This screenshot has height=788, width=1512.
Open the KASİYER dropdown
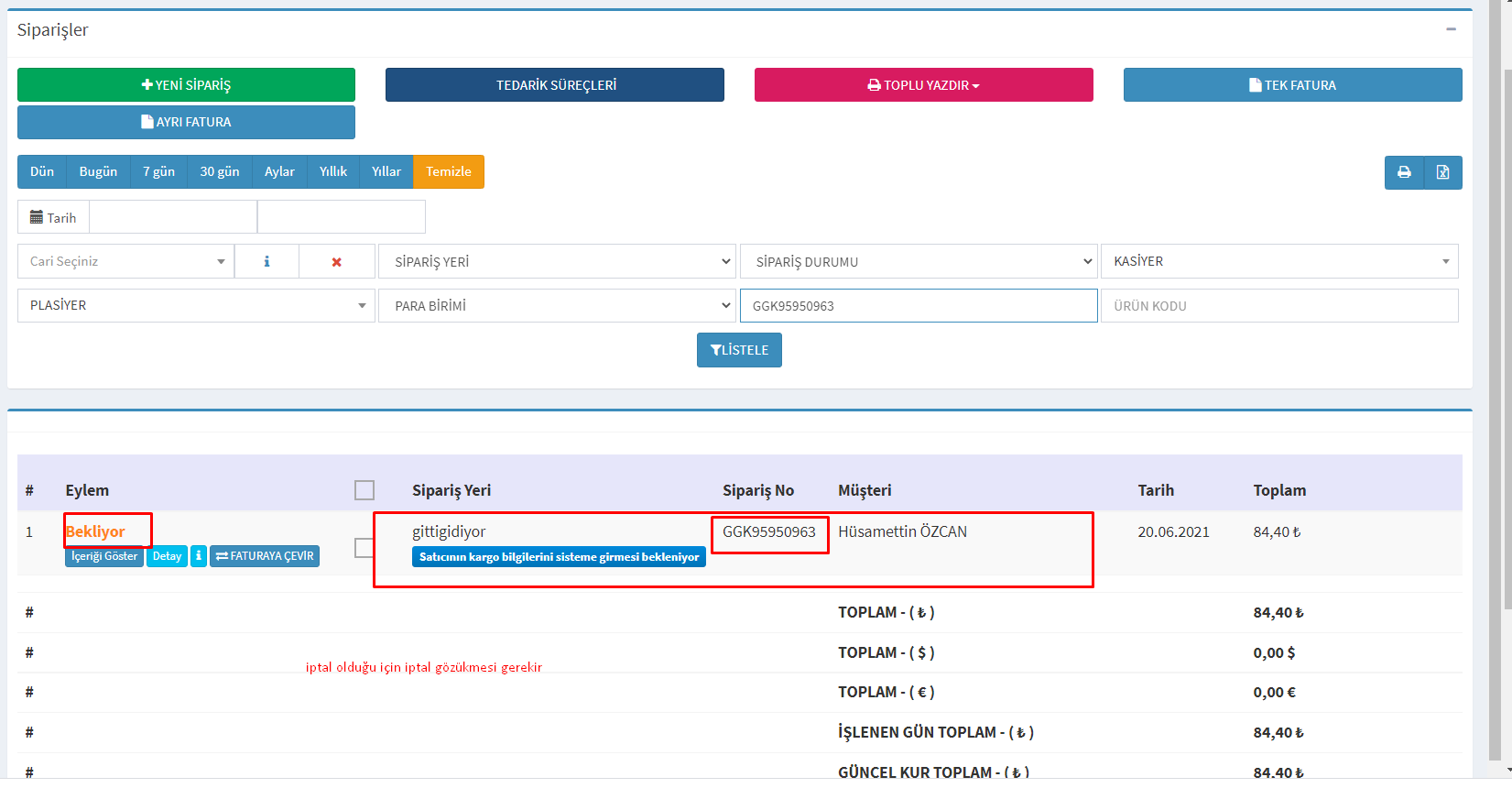coord(1278,261)
